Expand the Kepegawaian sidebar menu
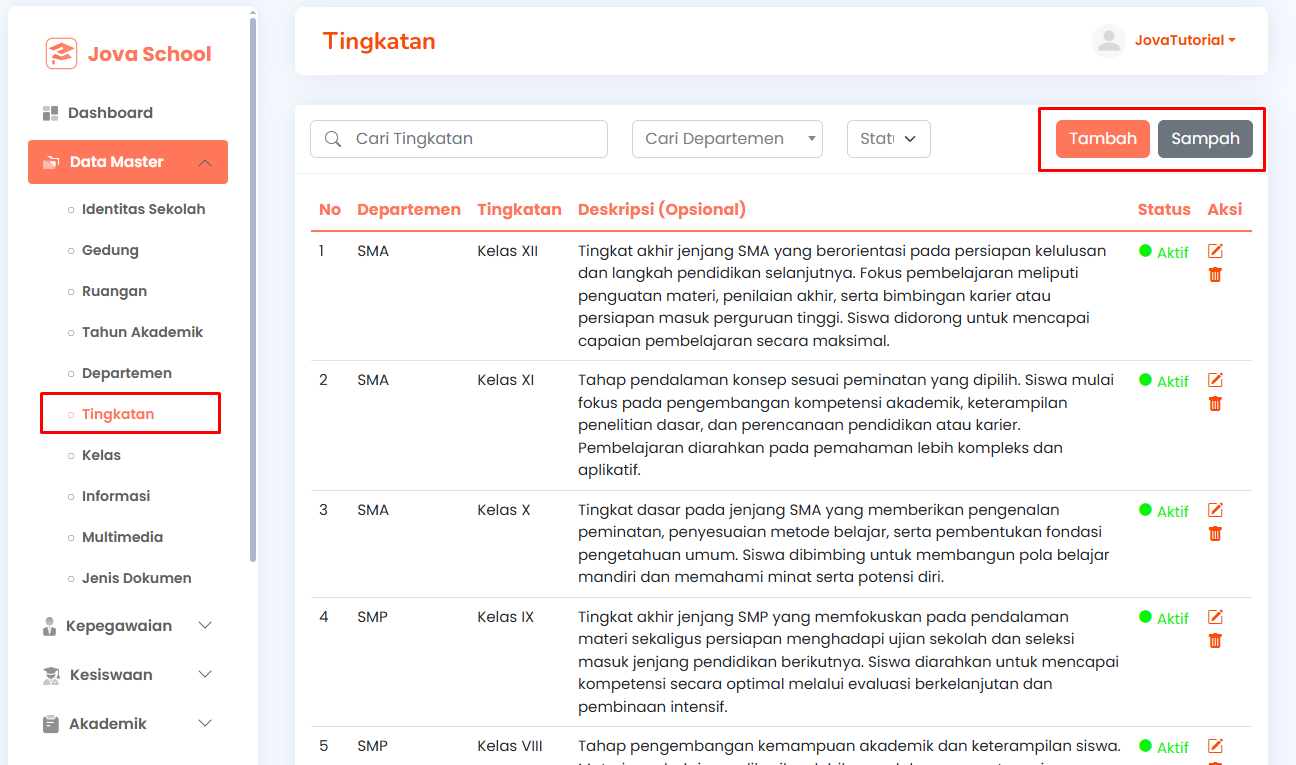Screen dimensions: 1296x765 pos(128,626)
